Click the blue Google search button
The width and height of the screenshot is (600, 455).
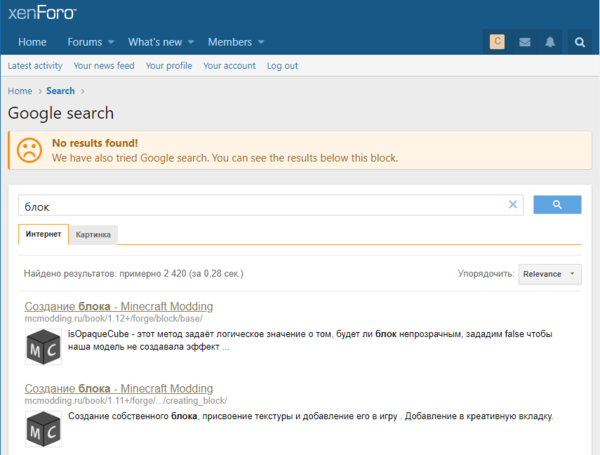pos(557,205)
